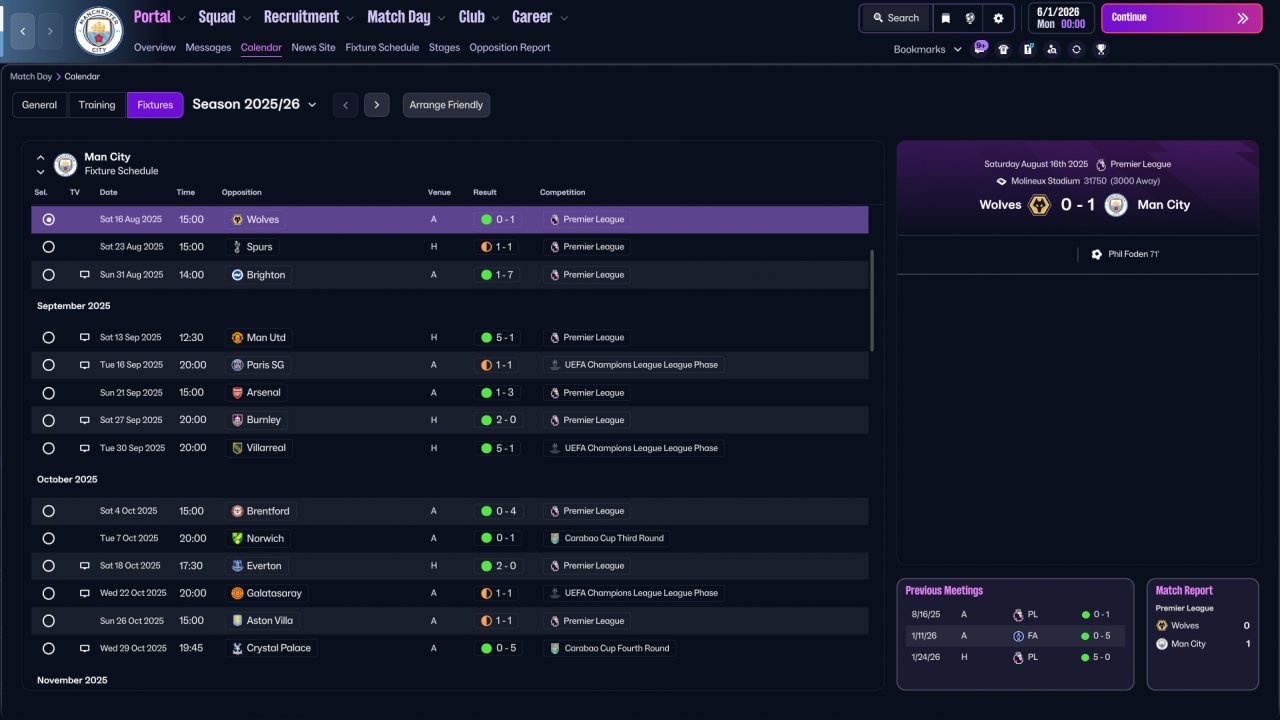Click the Man City badge in the match header
1280x720 pixels.
tap(1116, 205)
